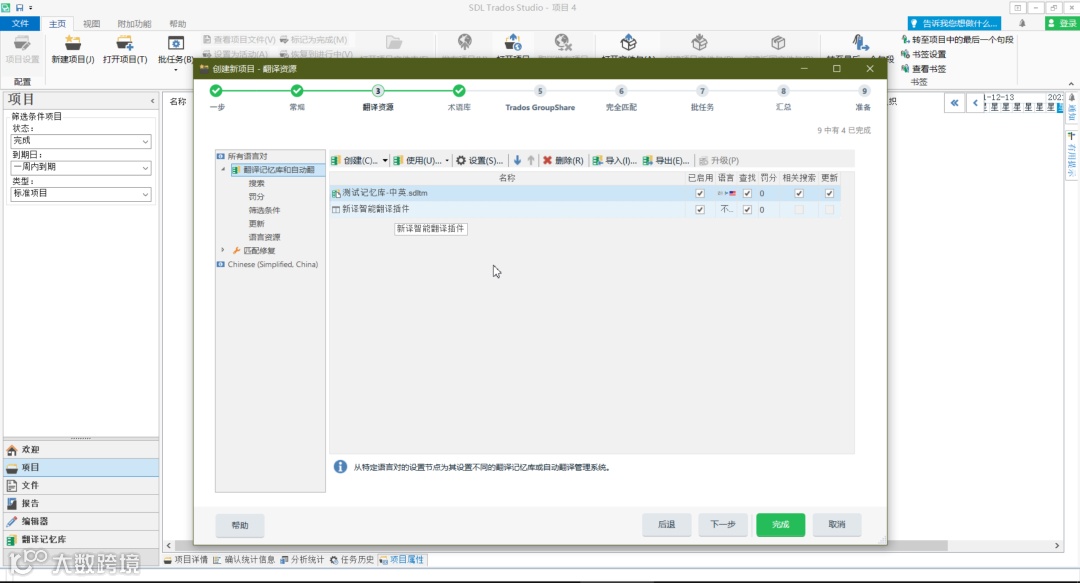Open the Task History (任务历史) bottom tab
The height and width of the screenshot is (583, 1080).
click(x=351, y=560)
